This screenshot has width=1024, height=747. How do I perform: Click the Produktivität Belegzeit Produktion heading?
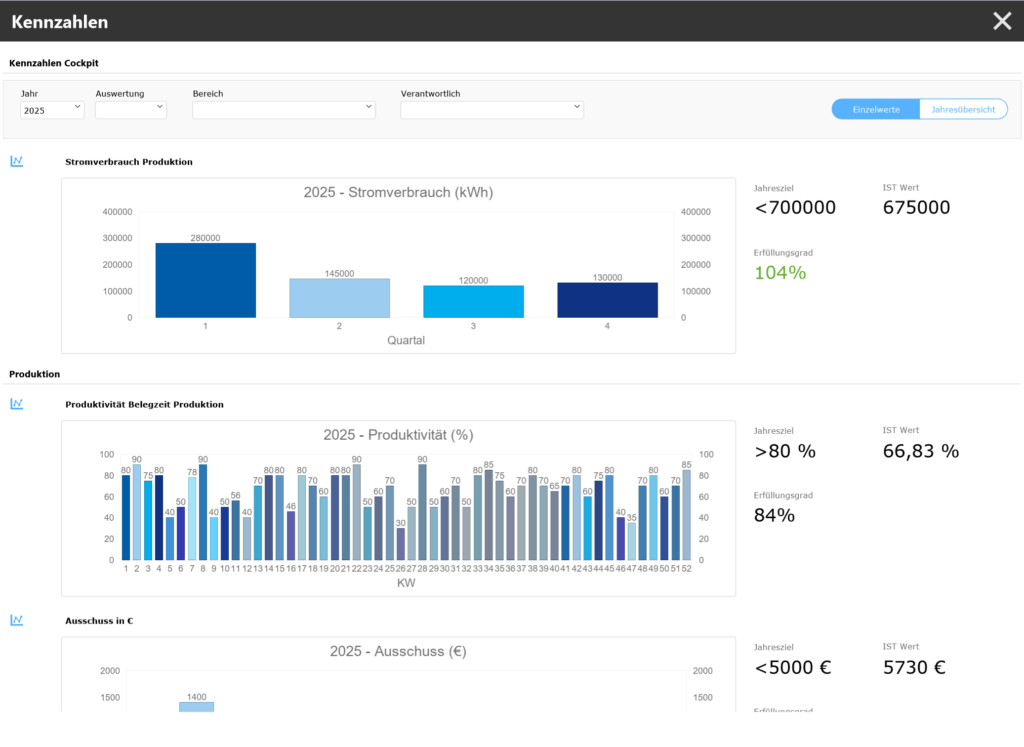(x=144, y=405)
